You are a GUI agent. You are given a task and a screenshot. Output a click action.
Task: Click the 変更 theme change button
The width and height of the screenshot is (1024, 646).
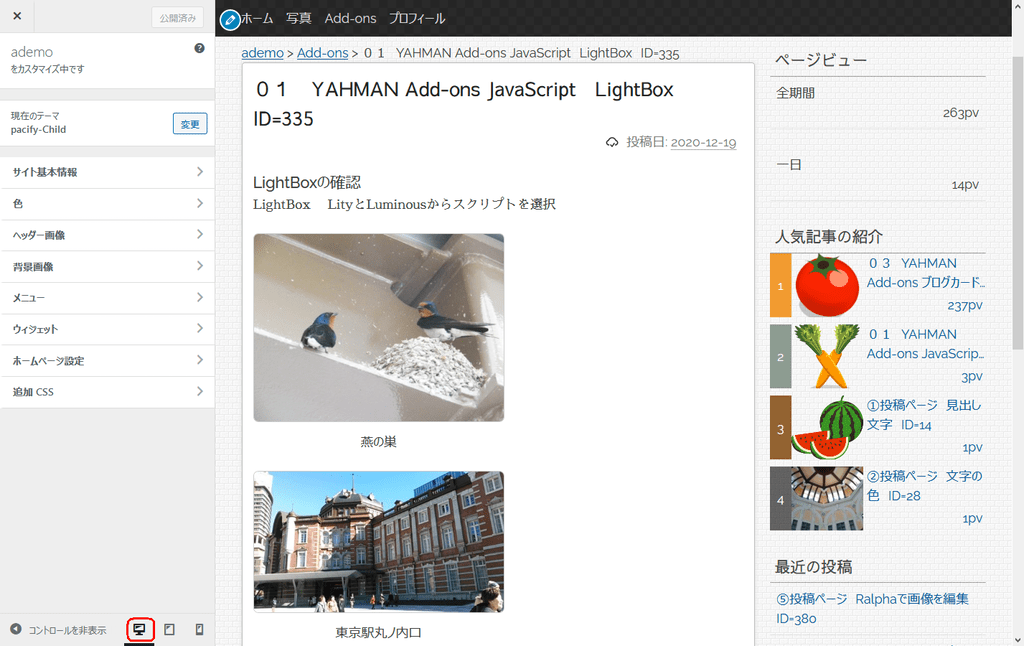click(x=190, y=123)
